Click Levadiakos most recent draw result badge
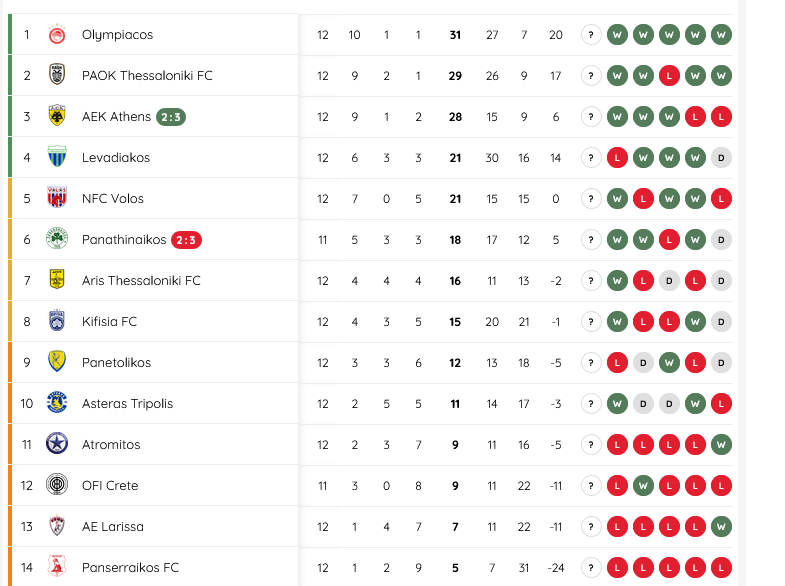The height and width of the screenshot is (586, 785). 721,158
